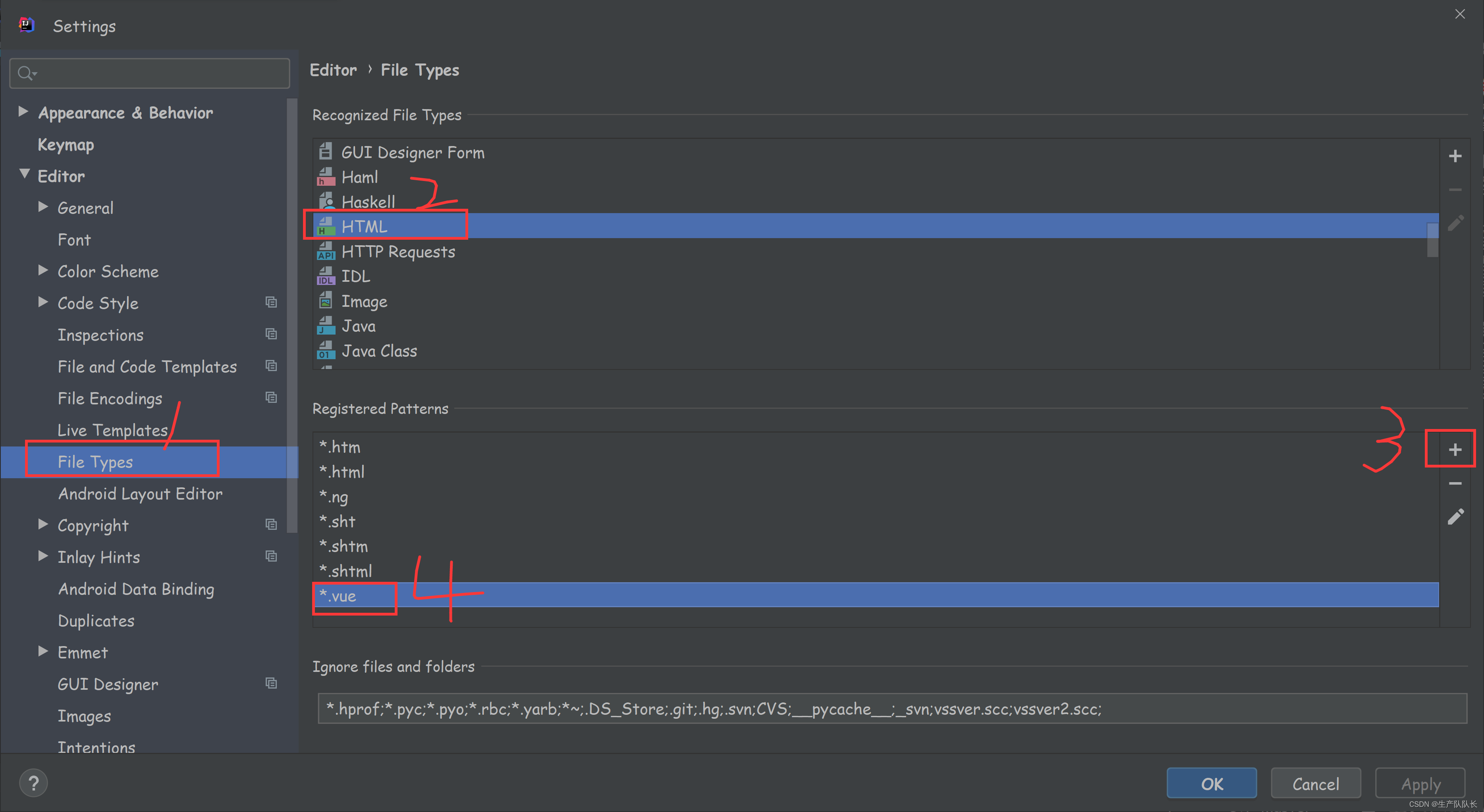Click the Add pattern button in Registered Patterns
Viewport: 1484px width, 812px height.
[1456, 448]
